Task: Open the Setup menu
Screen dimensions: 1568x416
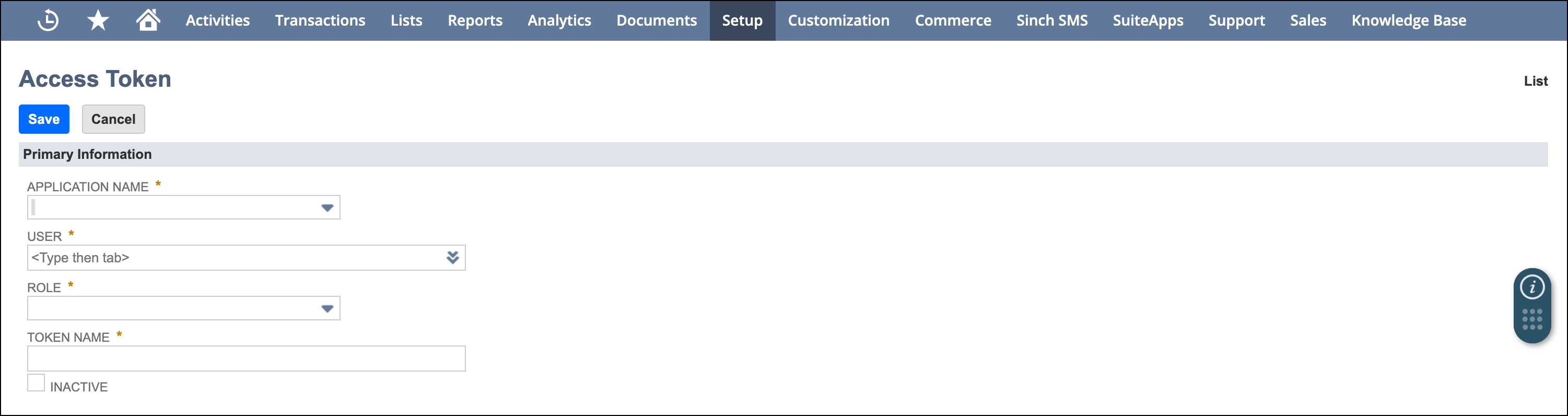Action: 742,21
